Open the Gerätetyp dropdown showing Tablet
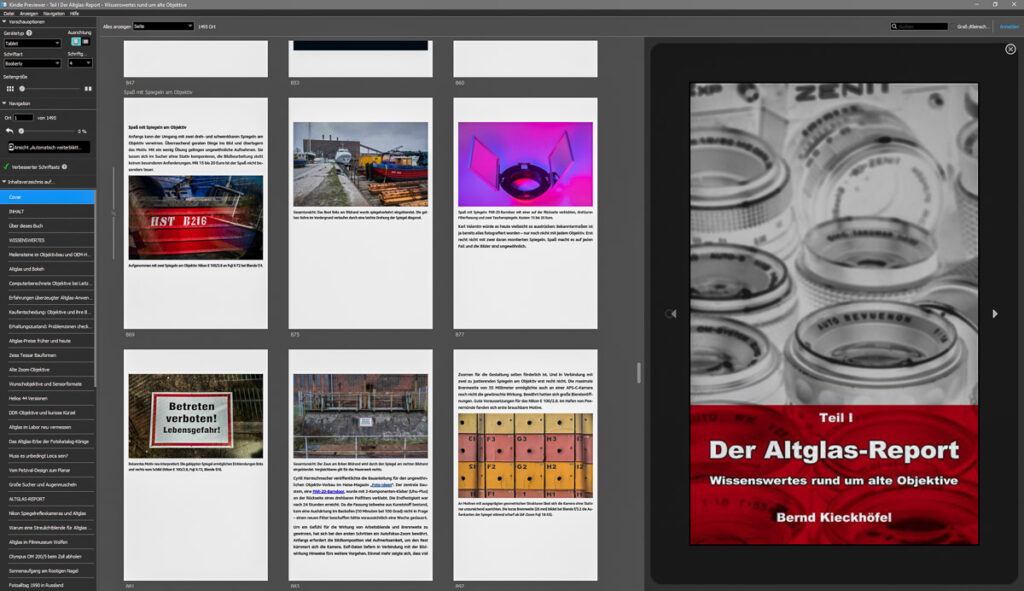1024x591 pixels. (x=32, y=42)
